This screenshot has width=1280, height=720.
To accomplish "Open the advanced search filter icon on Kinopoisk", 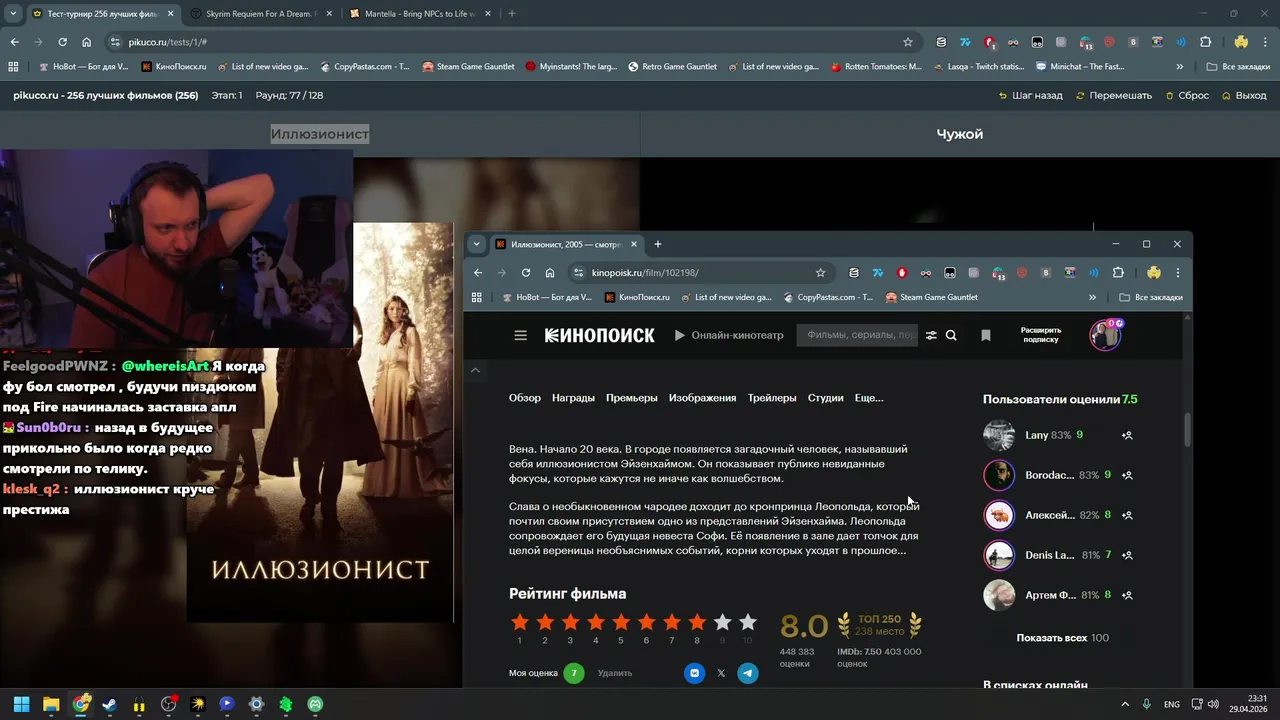I will 931,336.
